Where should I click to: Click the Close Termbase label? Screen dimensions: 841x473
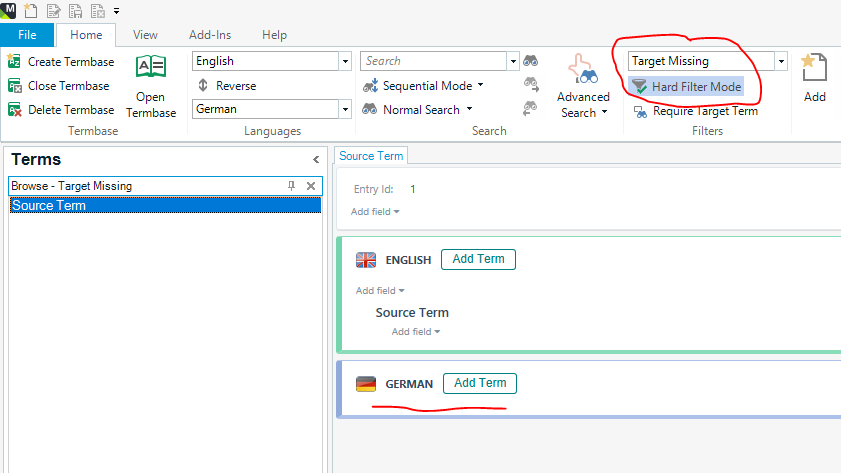[69, 86]
